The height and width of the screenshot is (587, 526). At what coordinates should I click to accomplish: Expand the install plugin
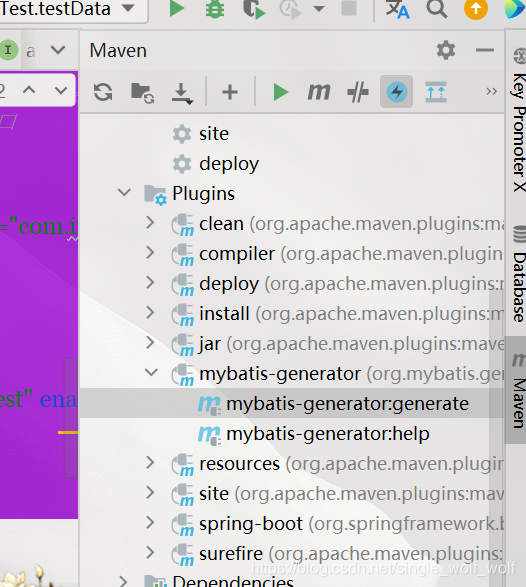coord(150,313)
